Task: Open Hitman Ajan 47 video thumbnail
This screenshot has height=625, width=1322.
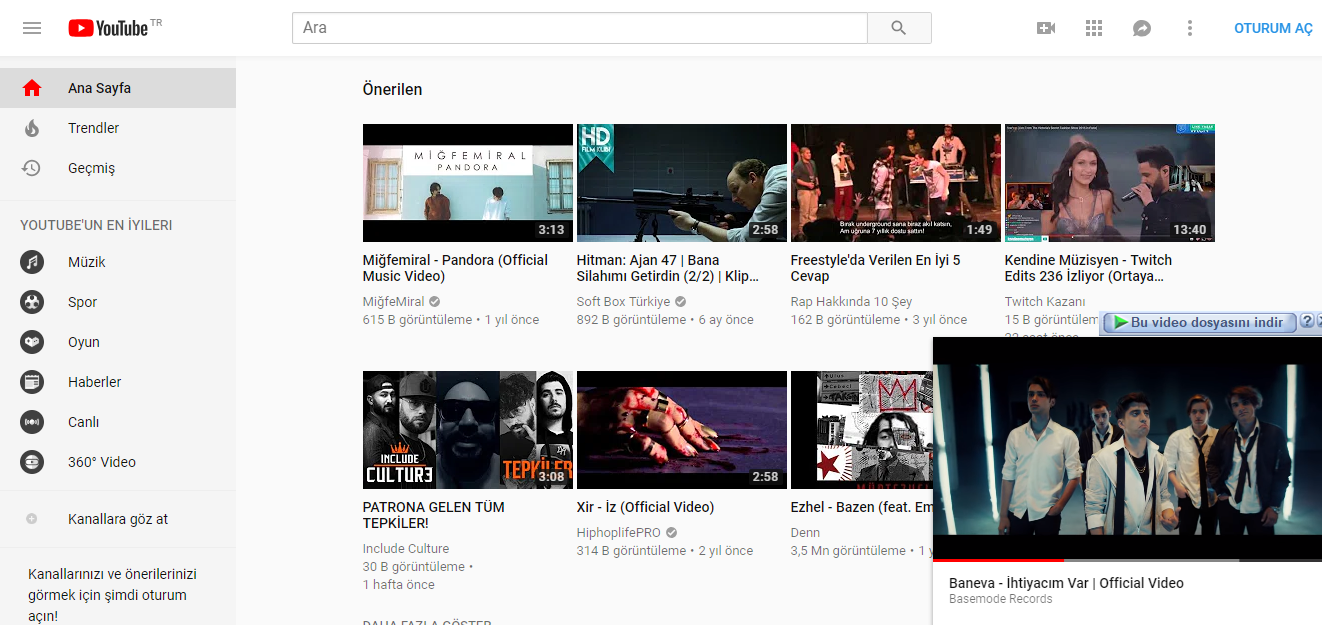Action: [682, 183]
